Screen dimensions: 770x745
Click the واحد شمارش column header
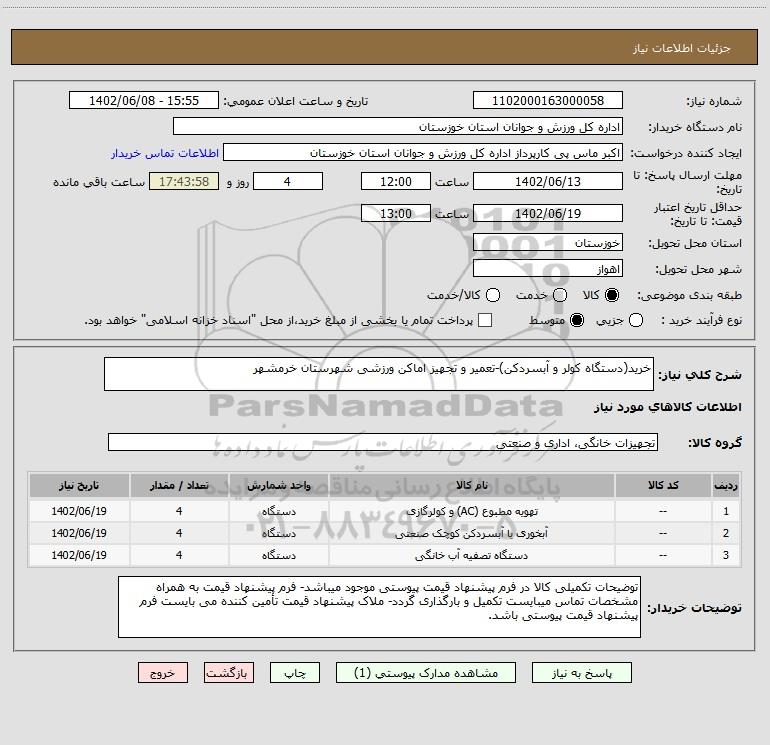click(x=278, y=486)
